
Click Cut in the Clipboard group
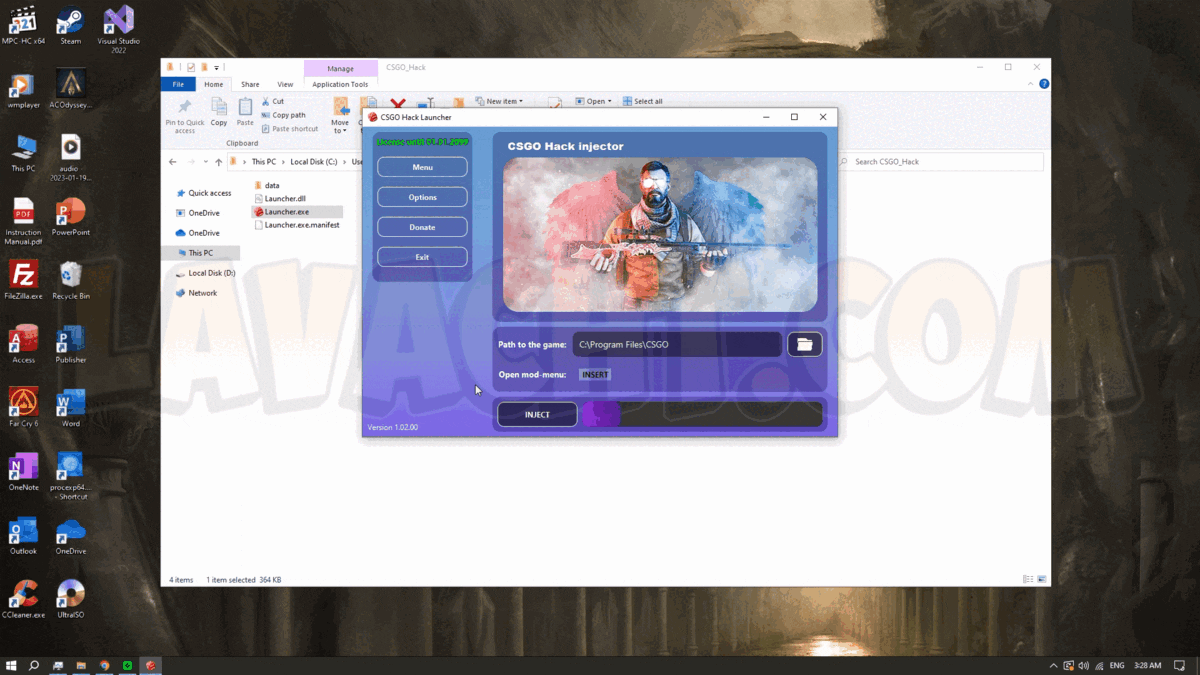[273, 101]
